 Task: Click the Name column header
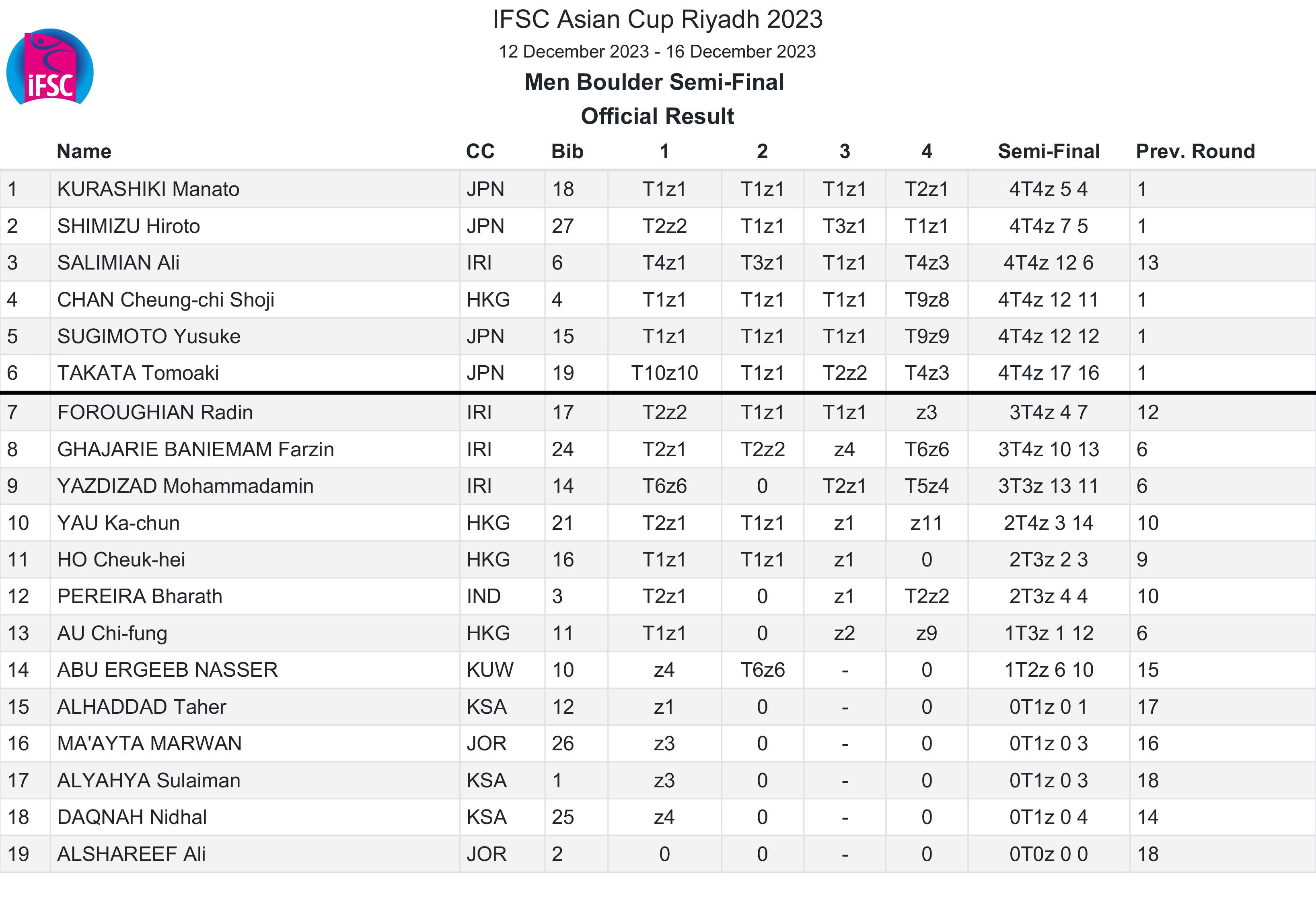(84, 151)
